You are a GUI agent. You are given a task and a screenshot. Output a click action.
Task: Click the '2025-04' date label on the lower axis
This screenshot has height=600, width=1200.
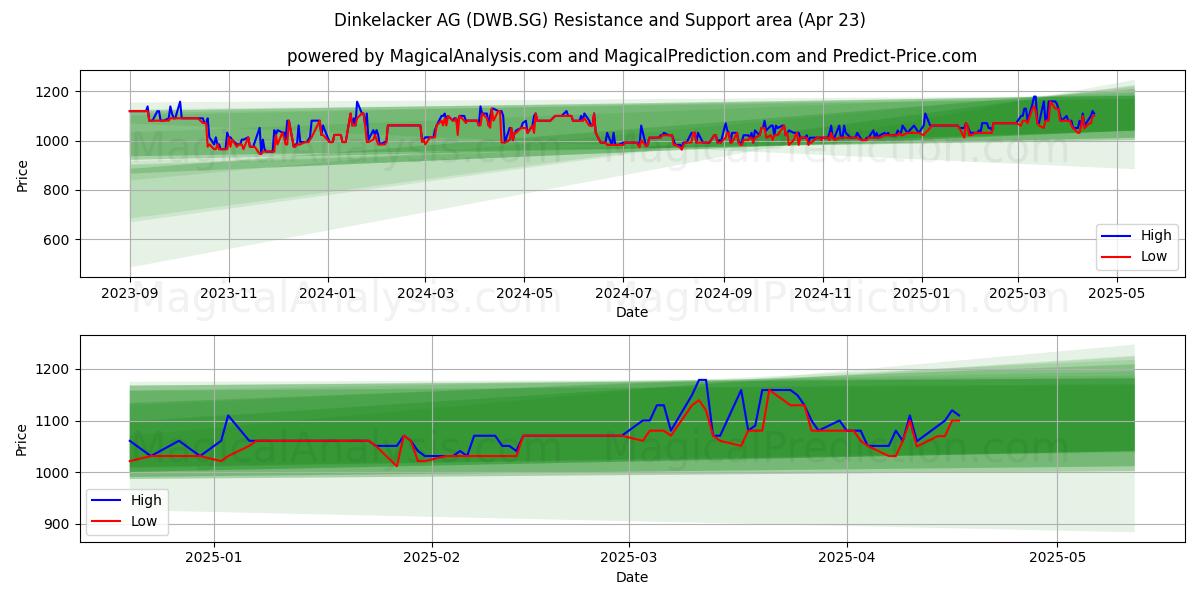[847, 558]
